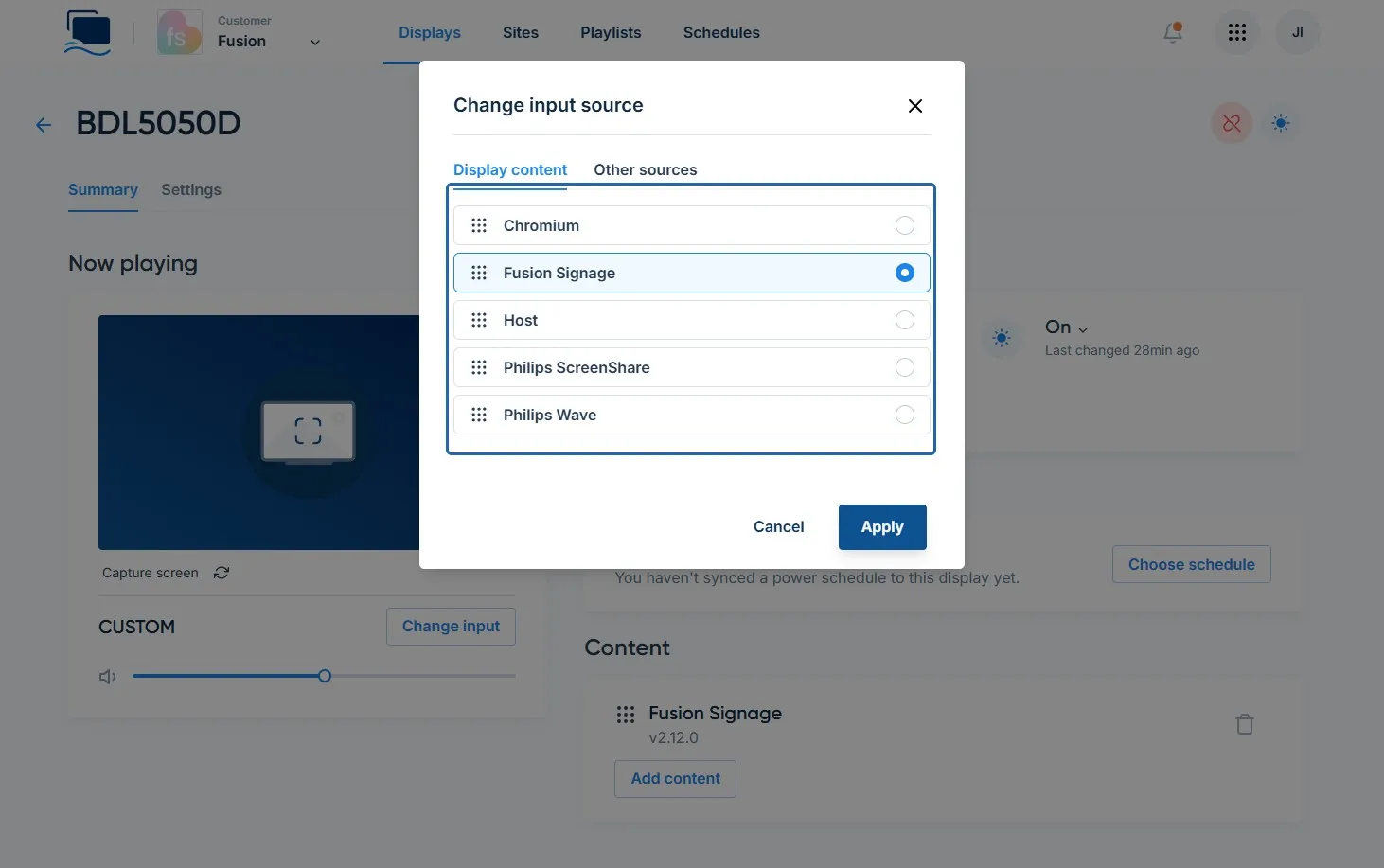Open the Schedules navigation tab
Viewport: 1384px width, 868px height.
tap(721, 32)
